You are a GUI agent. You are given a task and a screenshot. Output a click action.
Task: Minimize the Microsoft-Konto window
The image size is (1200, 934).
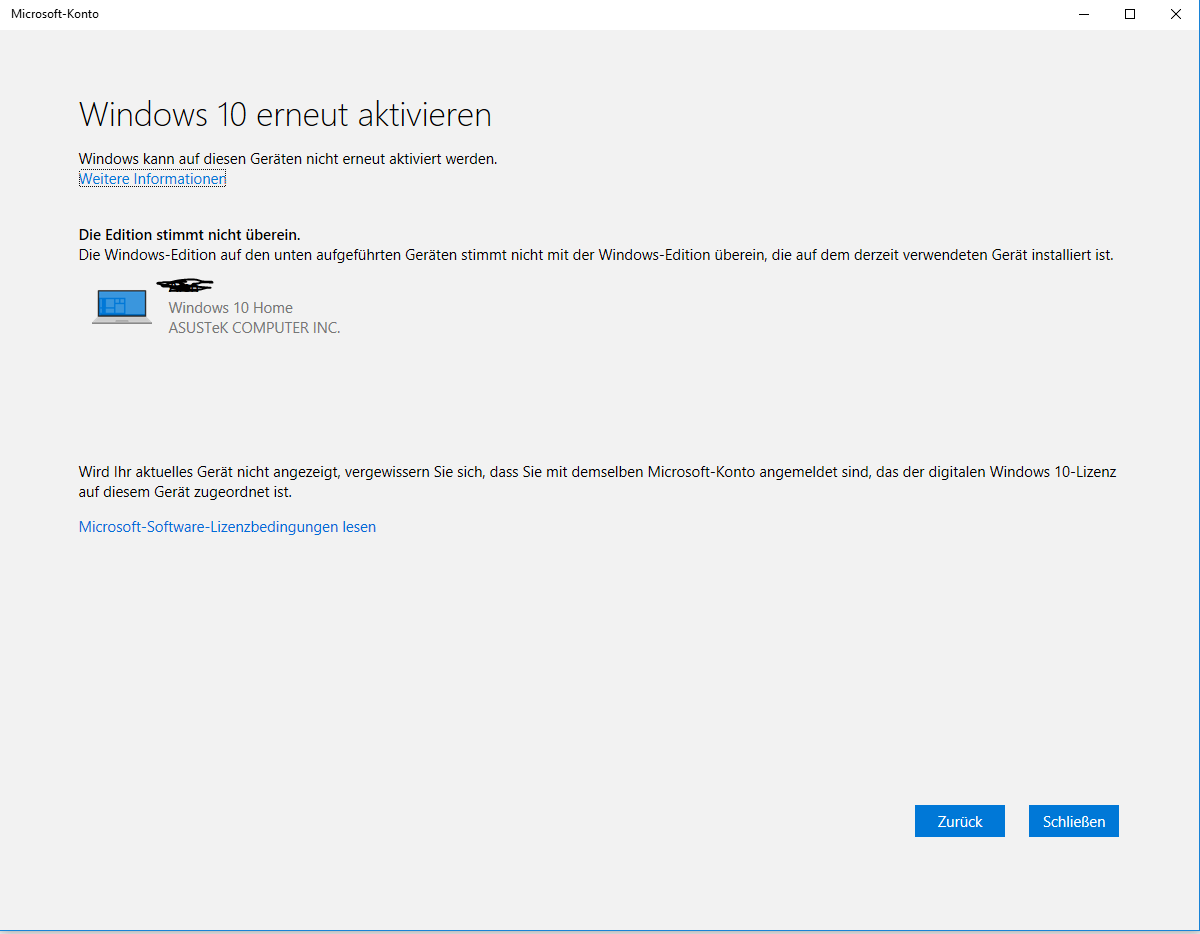(x=1084, y=14)
